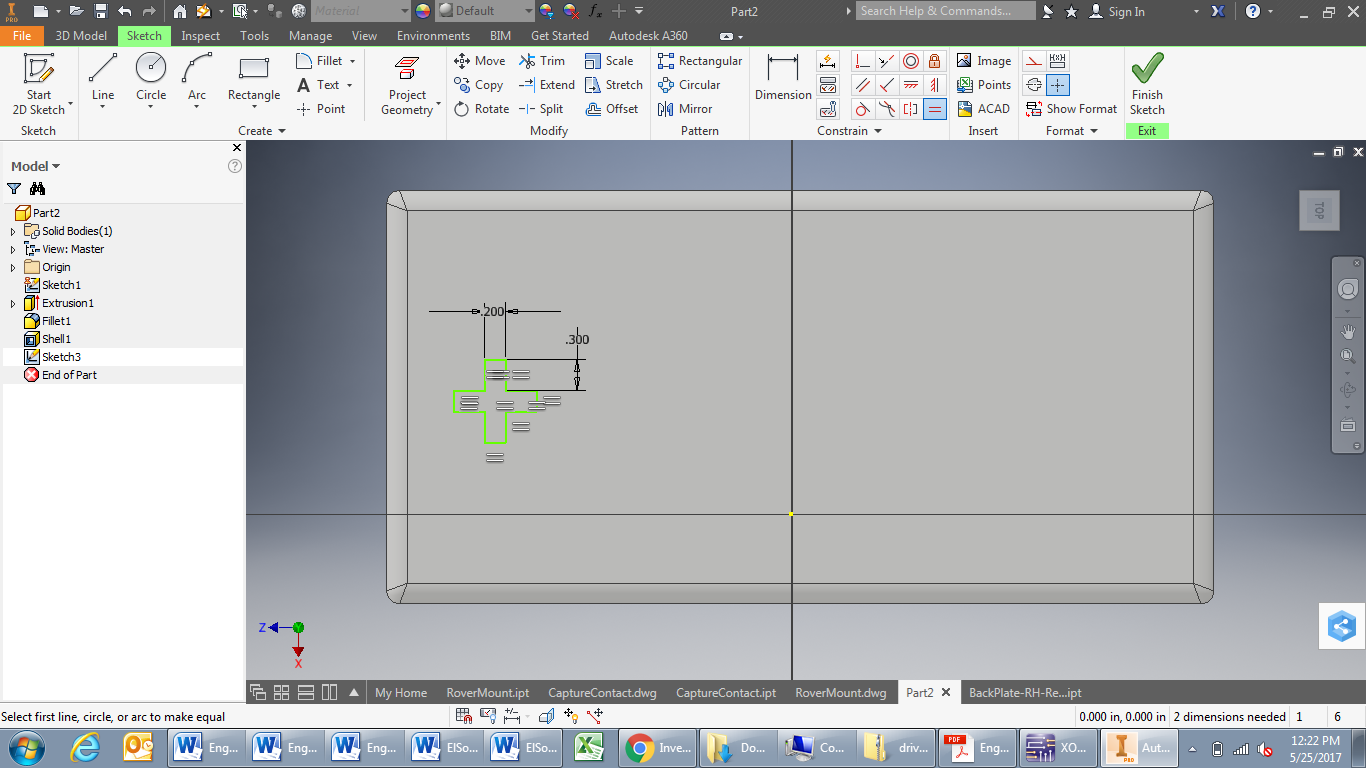1366x768 pixels.
Task: Open the Default appearance dropdown
Action: tap(485, 11)
